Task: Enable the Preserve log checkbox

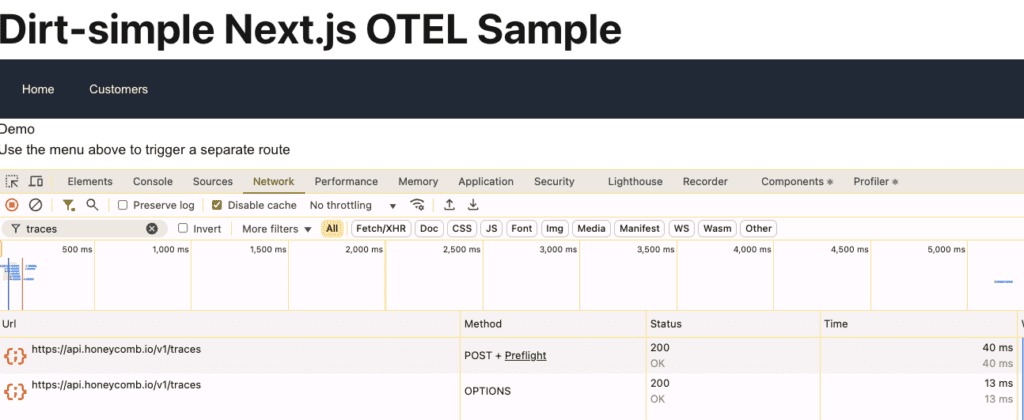Action: click(123, 205)
